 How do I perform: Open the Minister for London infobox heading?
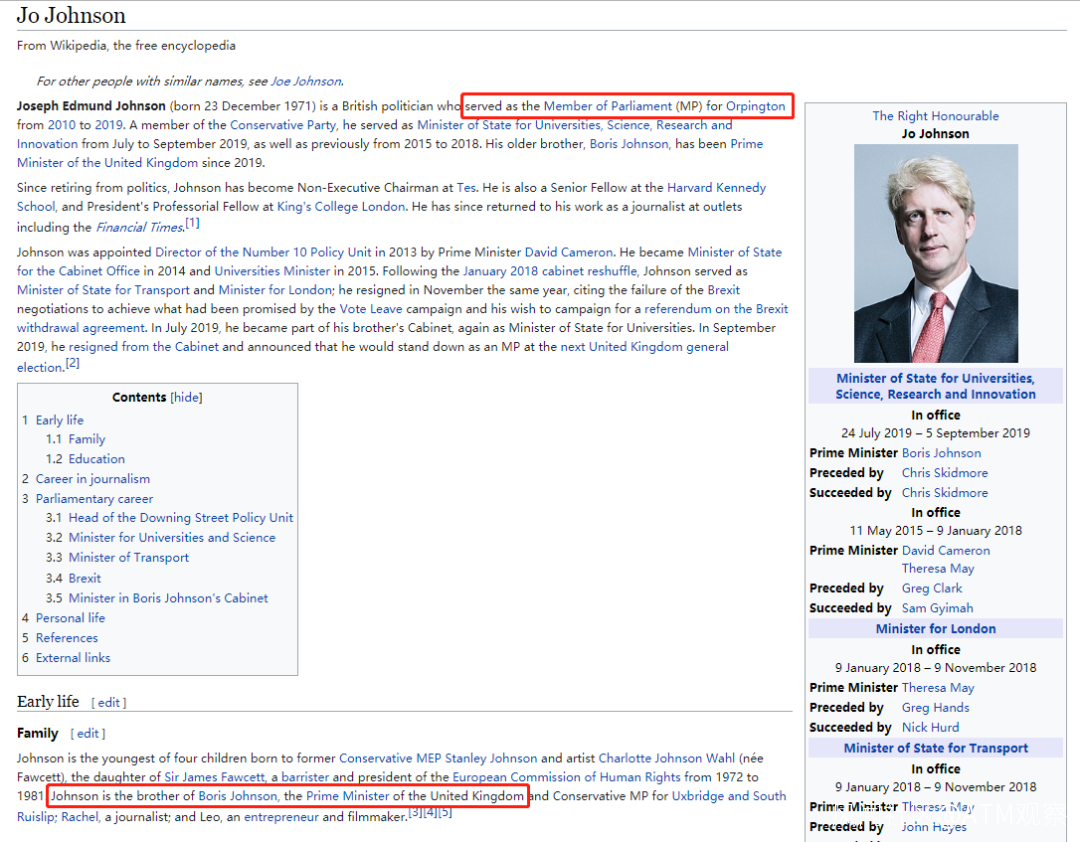935,628
